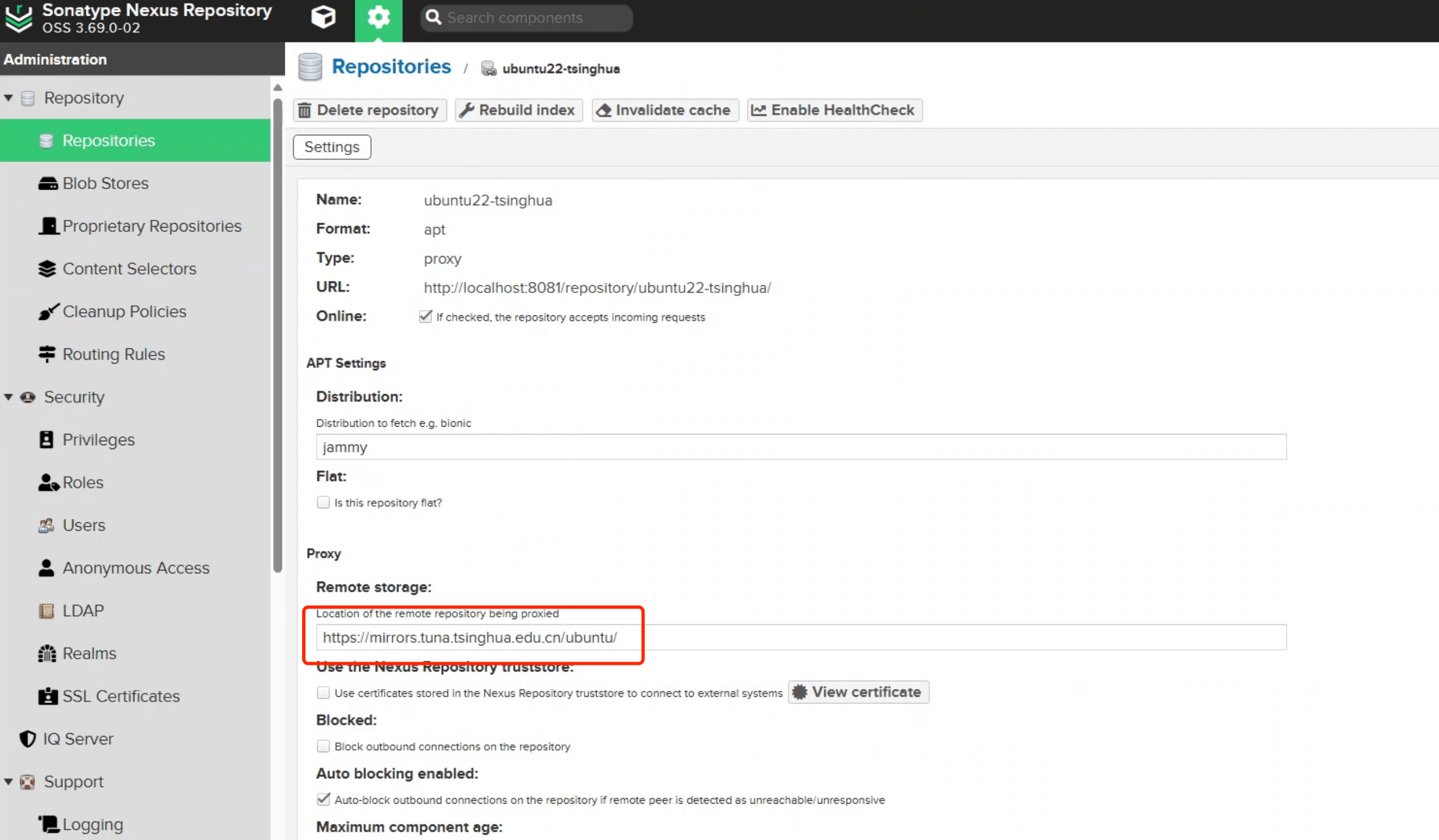
Task: Click the Support lifebuoy icon
Action: 27,782
